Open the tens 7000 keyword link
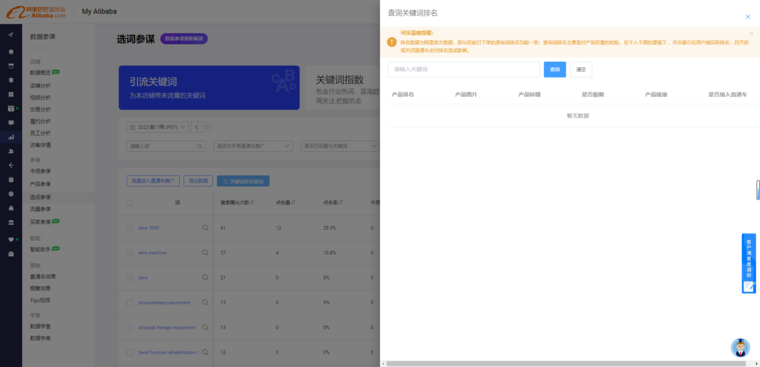Image resolution: width=760 pixels, height=367 pixels. click(x=148, y=228)
